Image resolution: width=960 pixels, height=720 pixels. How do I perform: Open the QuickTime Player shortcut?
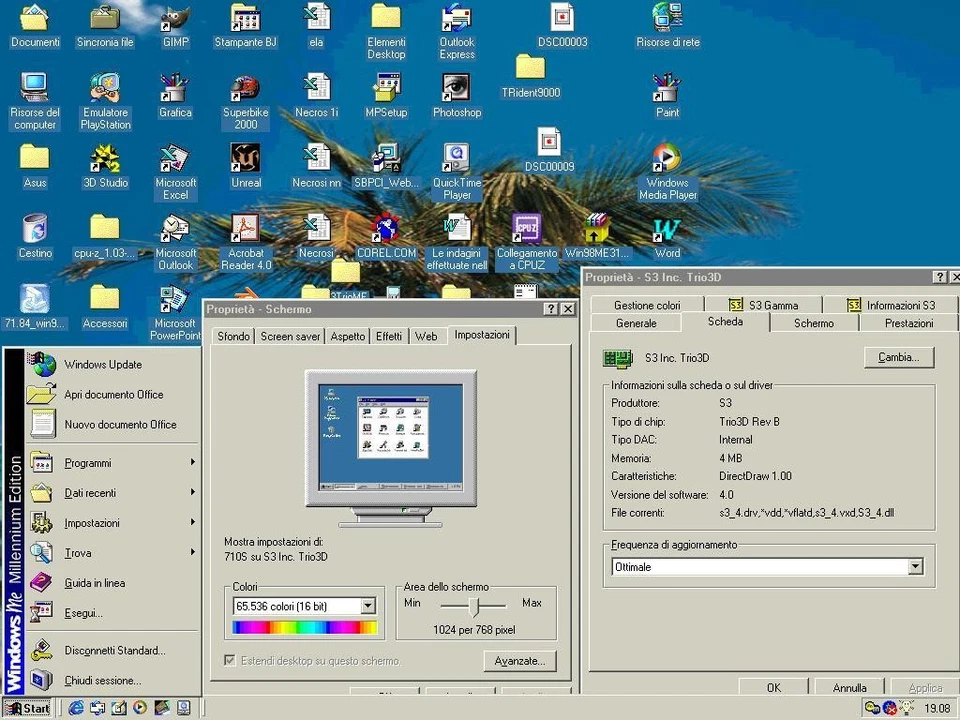click(x=456, y=160)
